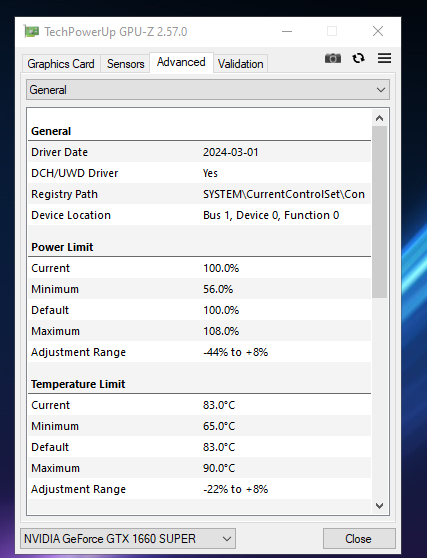Open the NVIDIA GeForce GTX 1660 SUPER selector
The height and width of the screenshot is (558, 427).
128,538
